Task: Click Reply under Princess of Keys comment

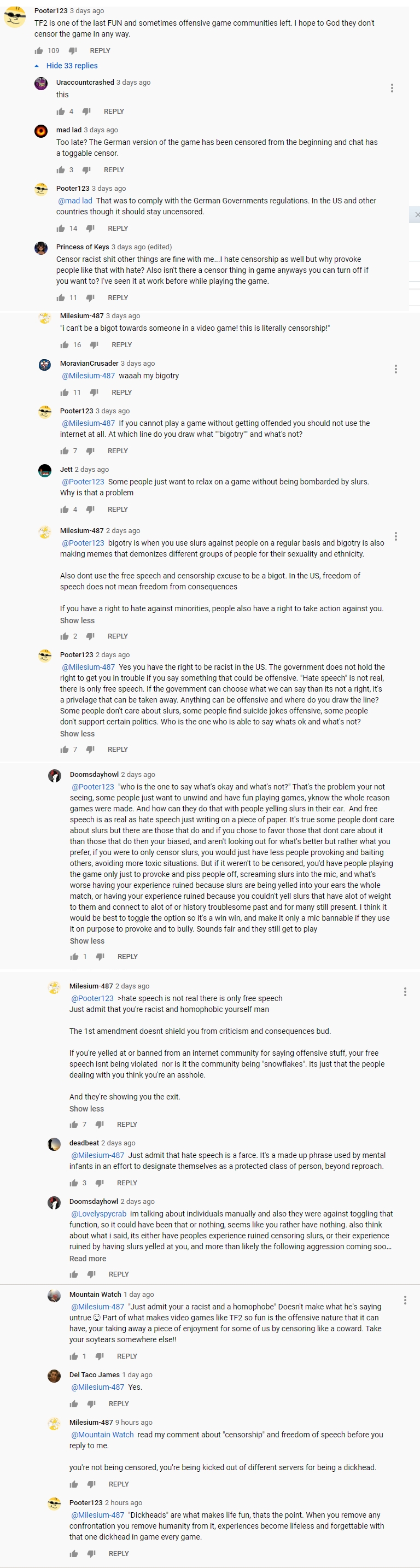Action: coord(118,299)
